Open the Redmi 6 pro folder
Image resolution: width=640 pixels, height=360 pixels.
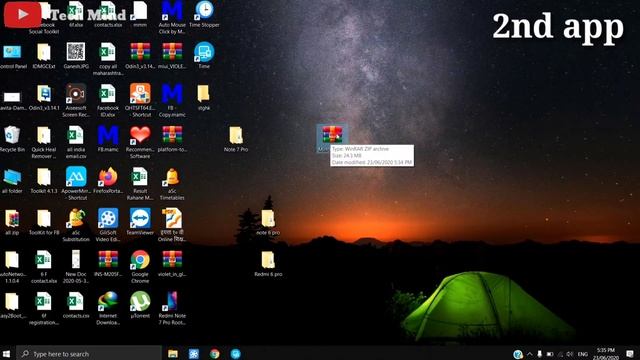click(x=268, y=264)
